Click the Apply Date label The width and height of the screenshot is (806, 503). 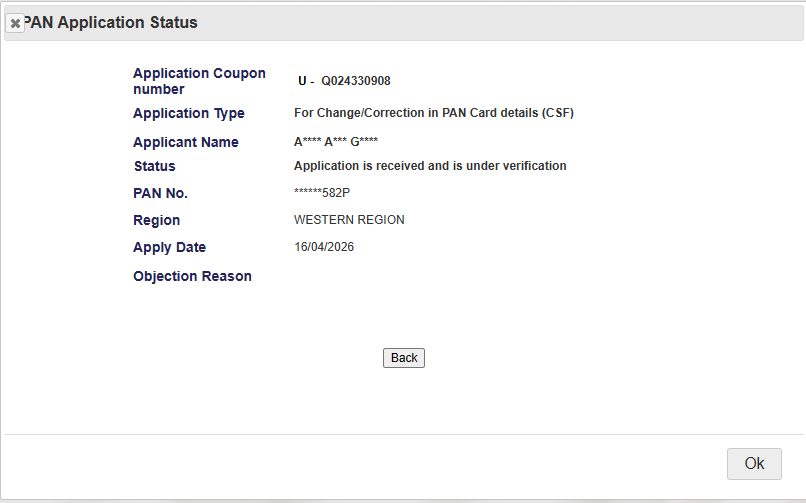tap(169, 248)
